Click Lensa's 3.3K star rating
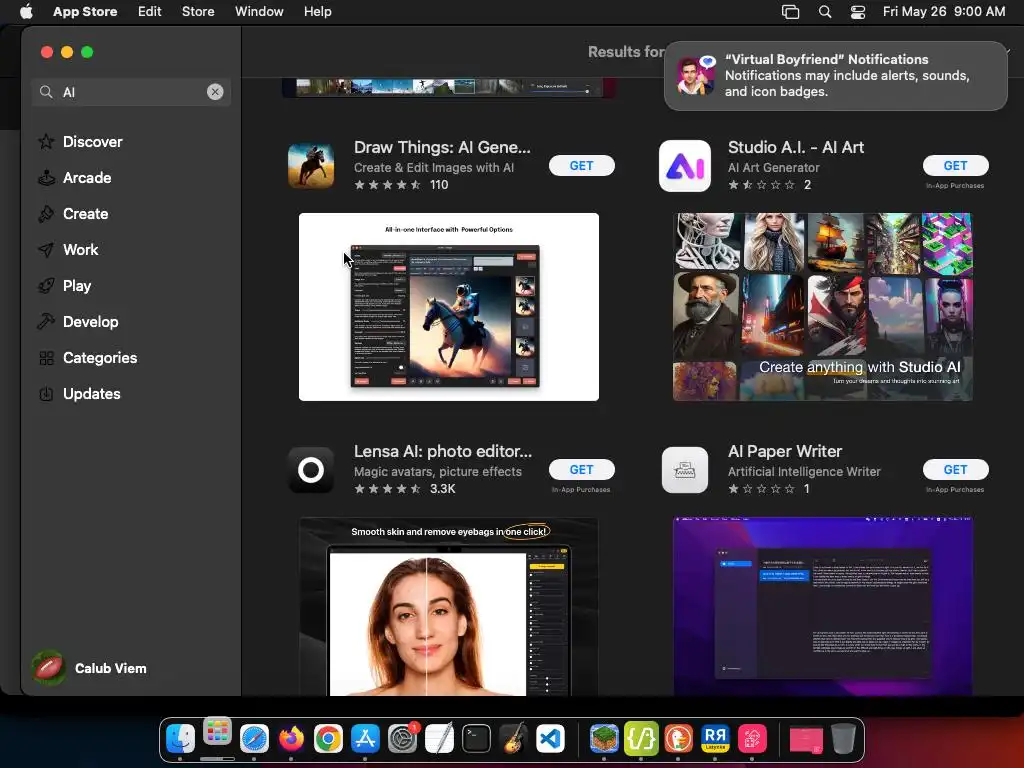Viewport: 1024px width, 768px height. tap(405, 488)
